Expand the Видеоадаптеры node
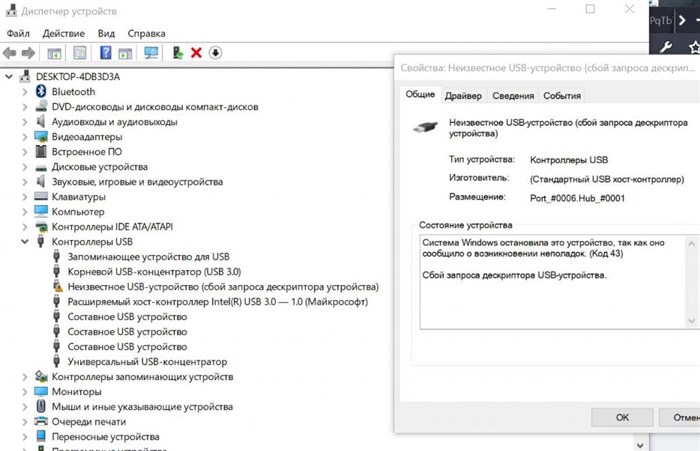 coord(25,137)
